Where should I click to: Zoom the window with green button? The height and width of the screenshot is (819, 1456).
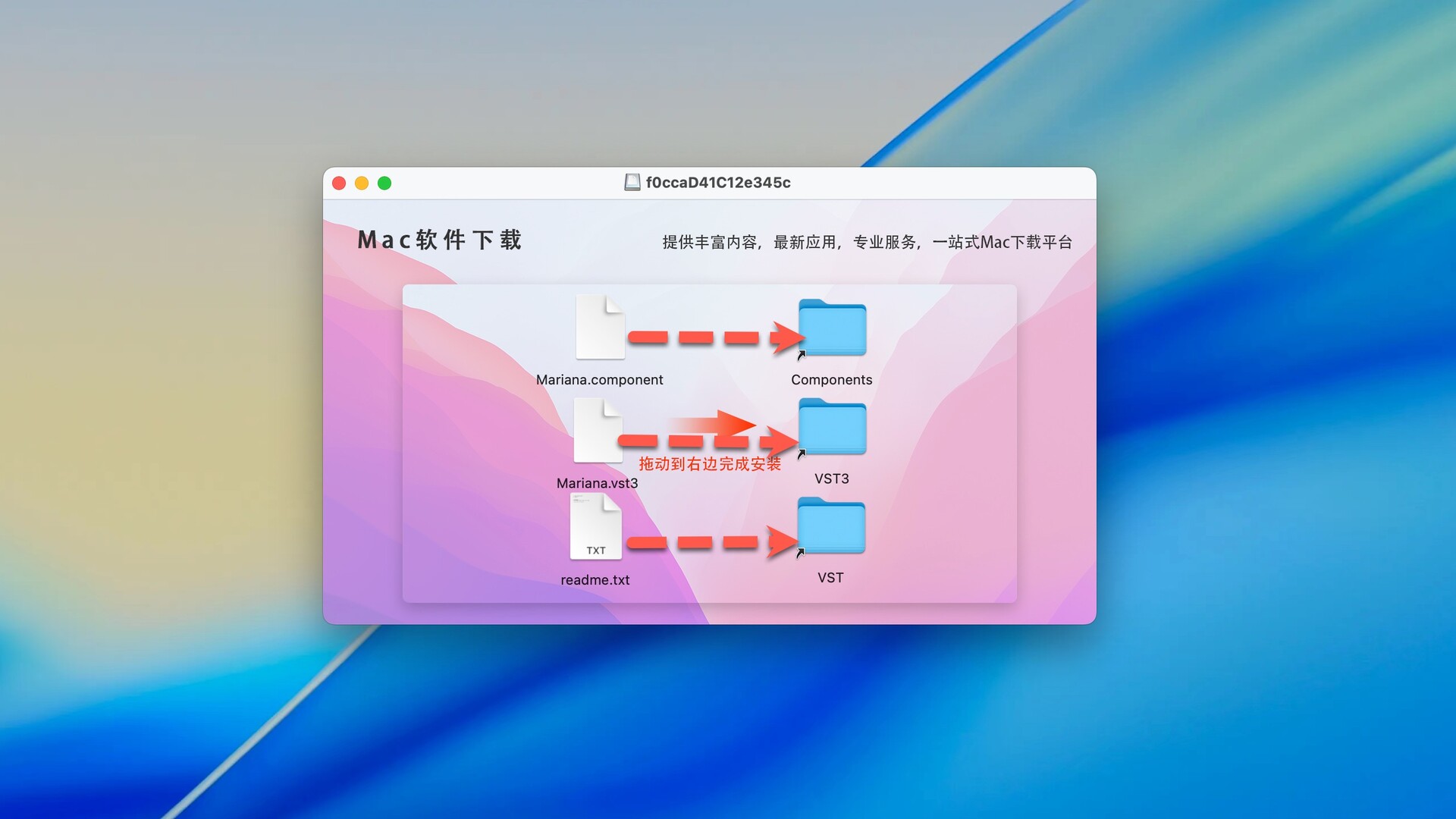pyautogui.click(x=384, y=184)
